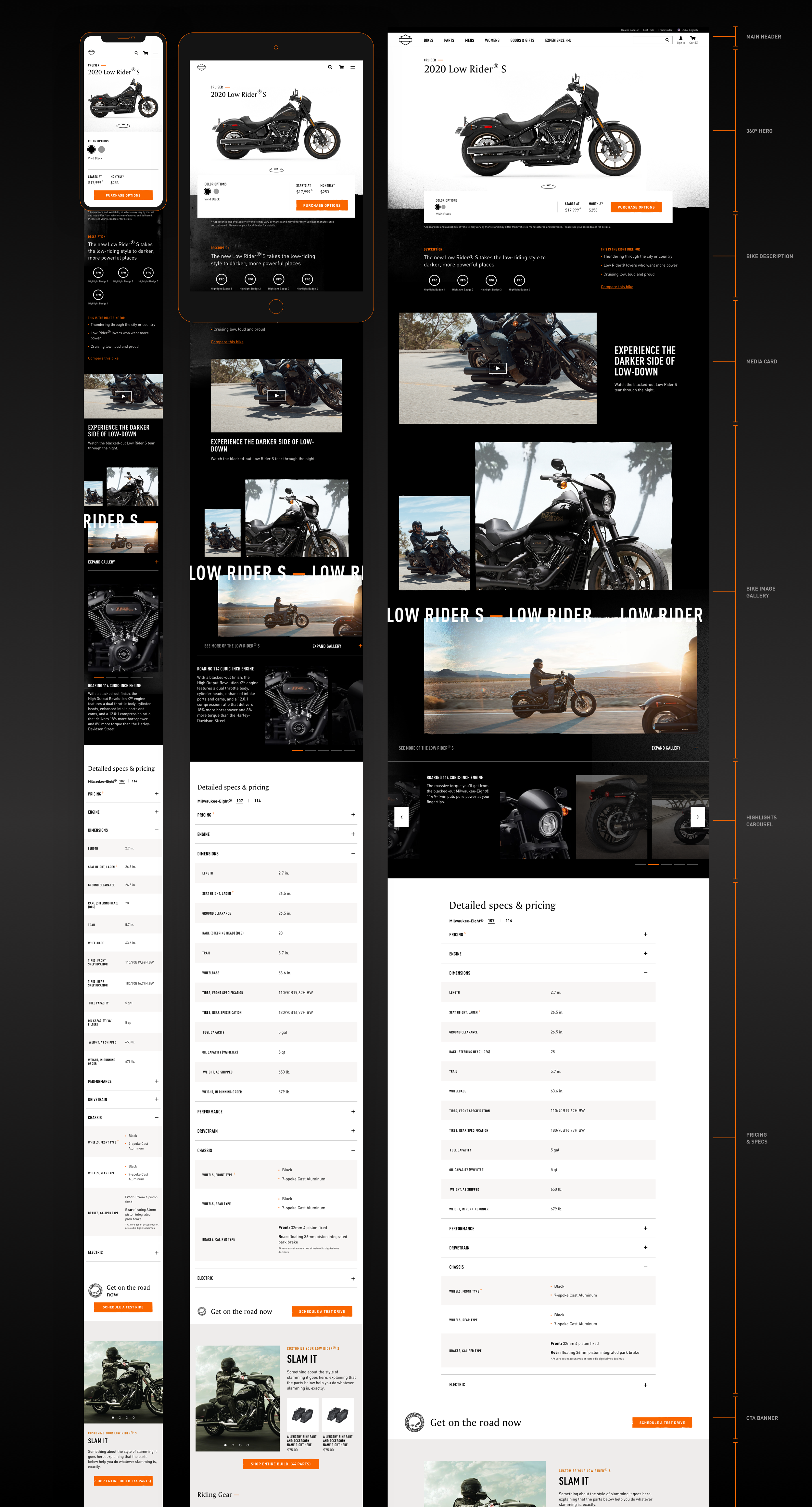812x1507 pixels.
Task: Open MENS menu in desktop nav
Action: (469, 40)
